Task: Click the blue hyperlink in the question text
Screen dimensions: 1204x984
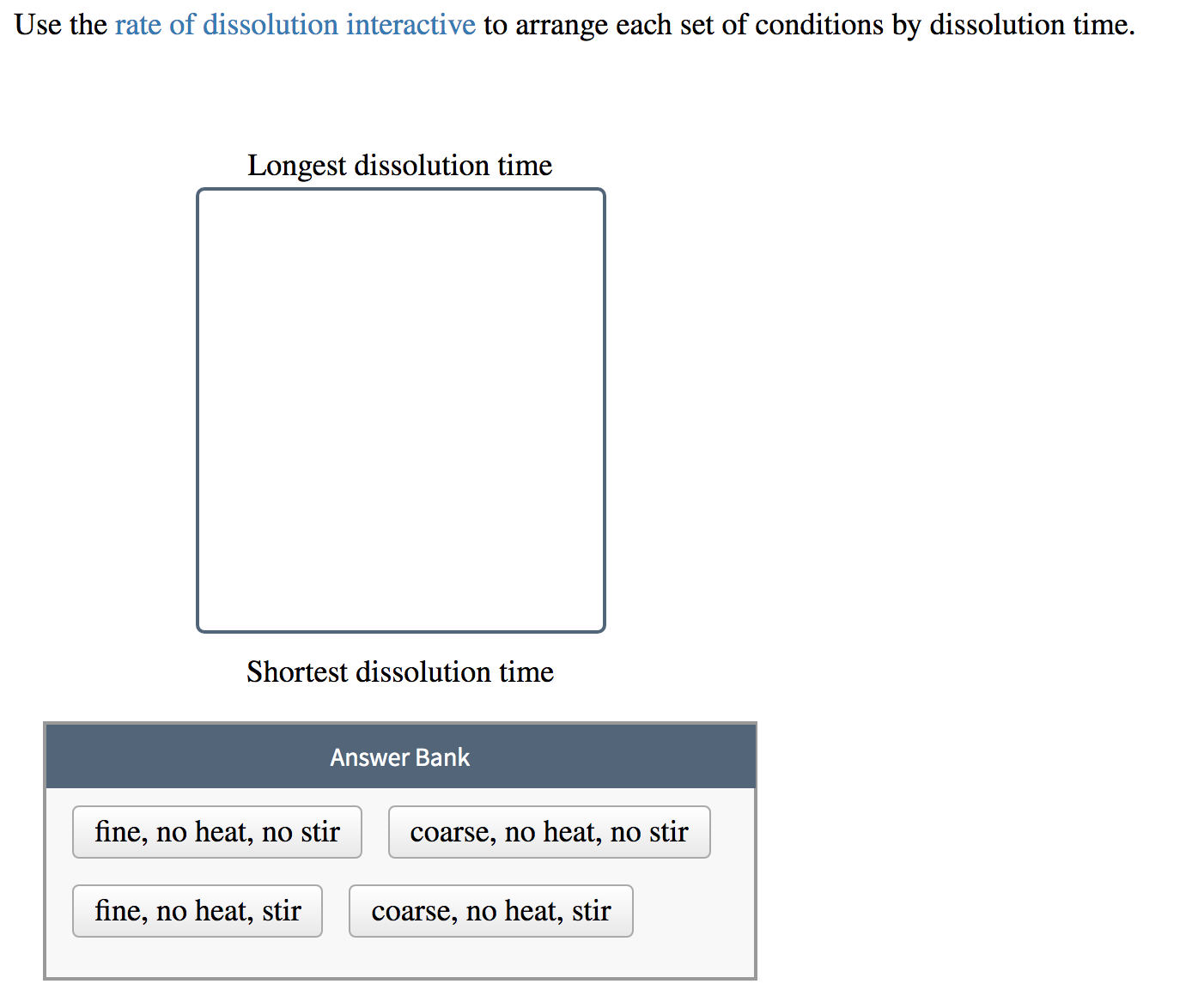Action: [x=295, y=25]
